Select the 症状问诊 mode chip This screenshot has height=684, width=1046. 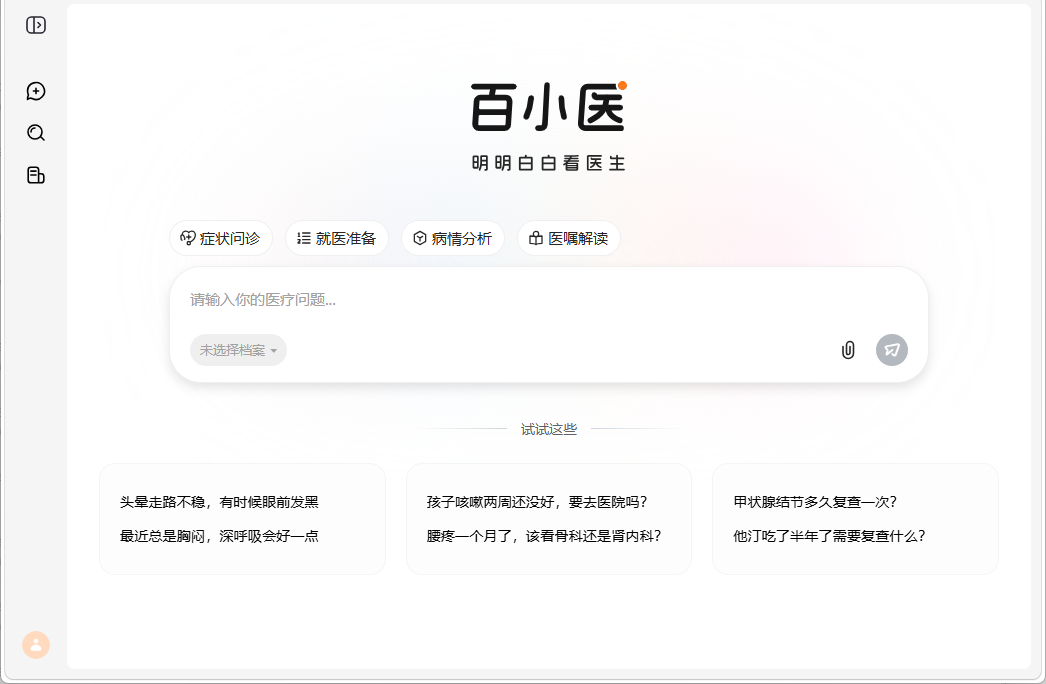pyautogui.click(x=221, y=238)
